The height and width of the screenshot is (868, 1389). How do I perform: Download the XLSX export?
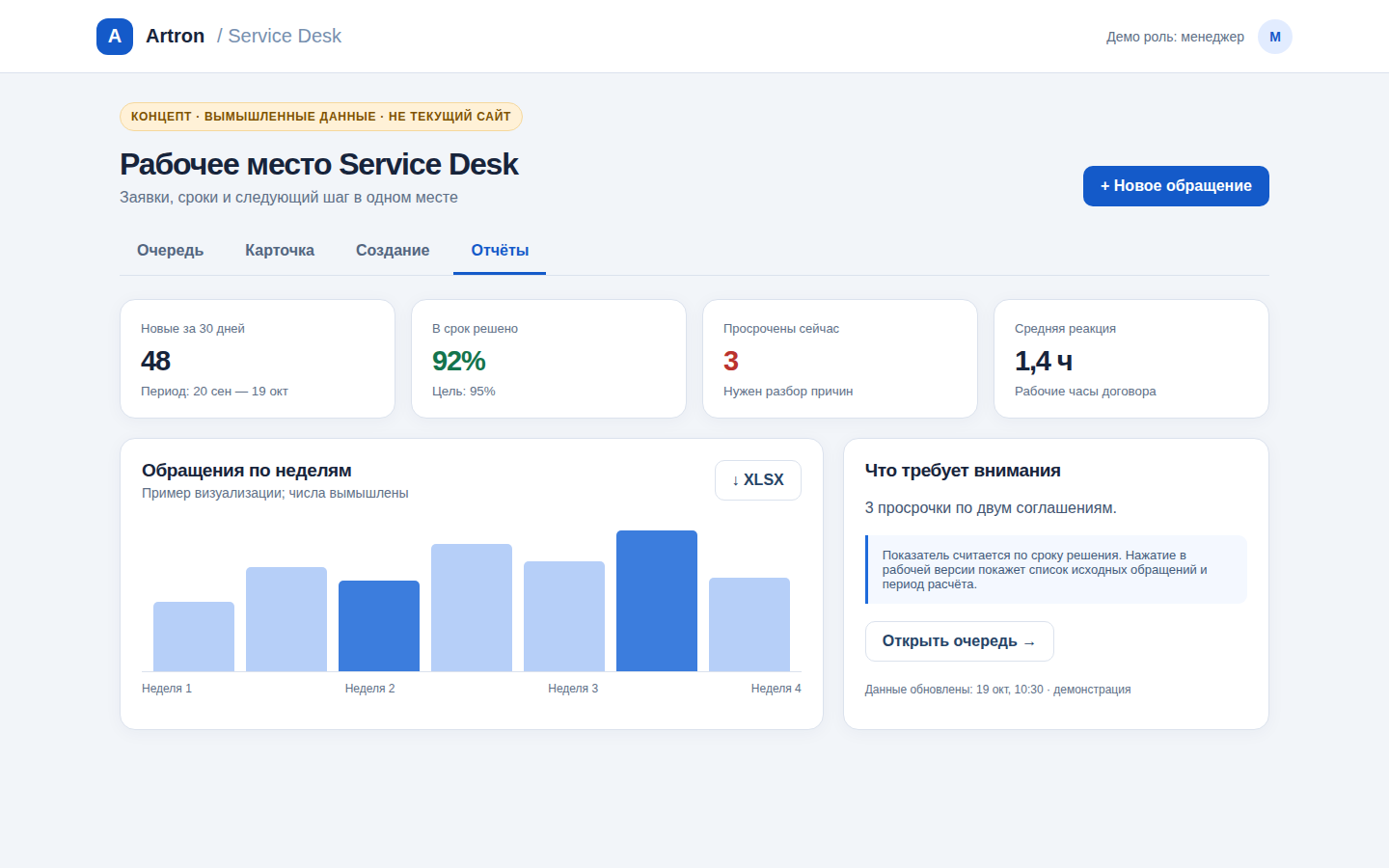[758, 480]
